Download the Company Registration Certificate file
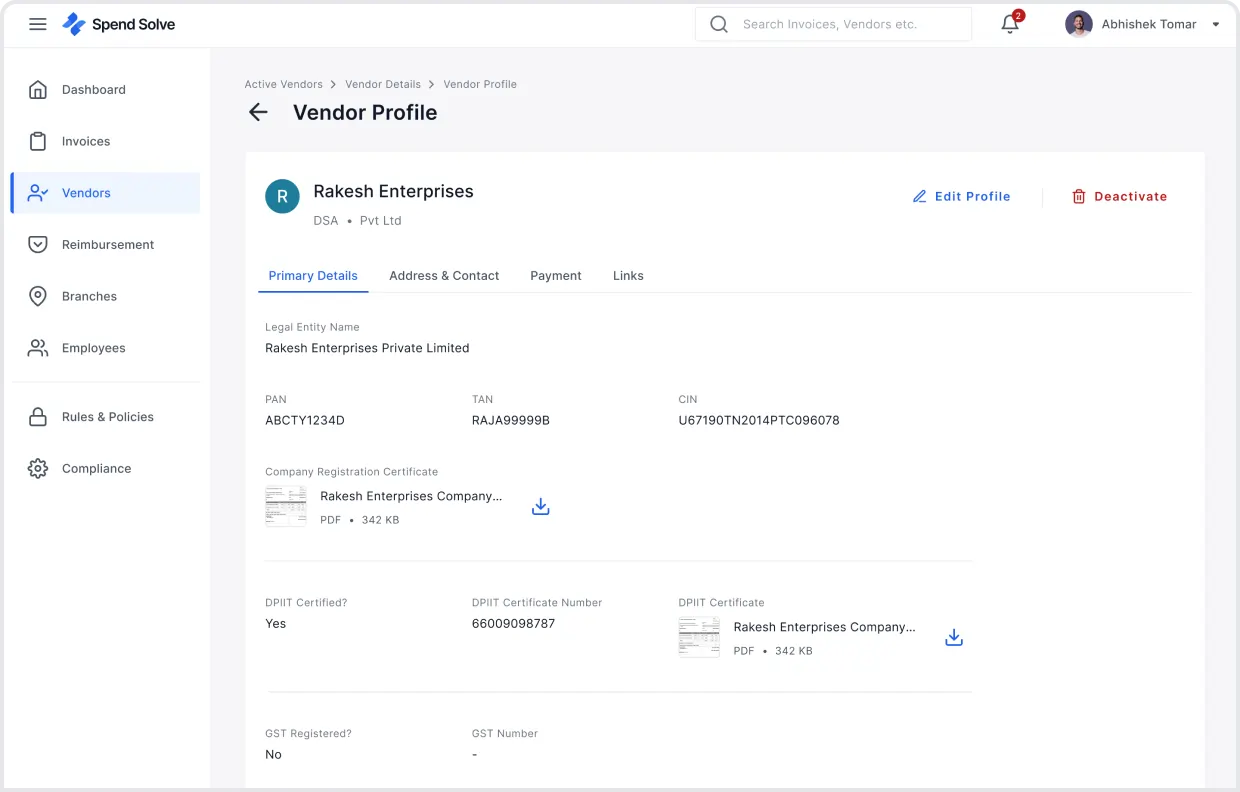 tap(541, 507)
